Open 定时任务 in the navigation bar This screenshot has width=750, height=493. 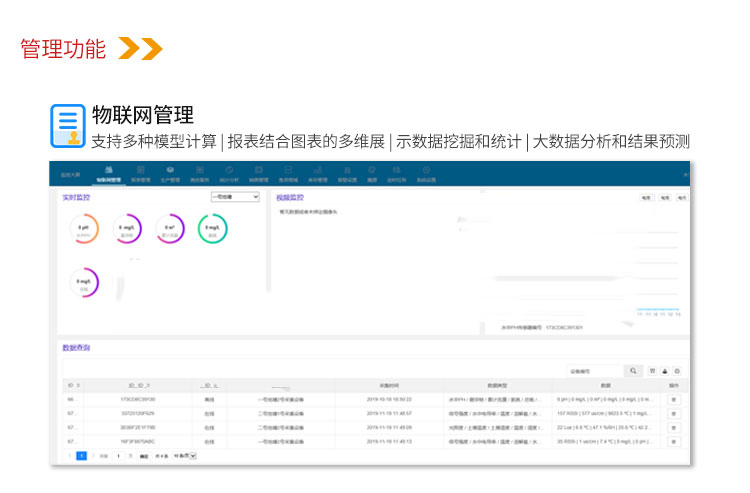(397, 175)
